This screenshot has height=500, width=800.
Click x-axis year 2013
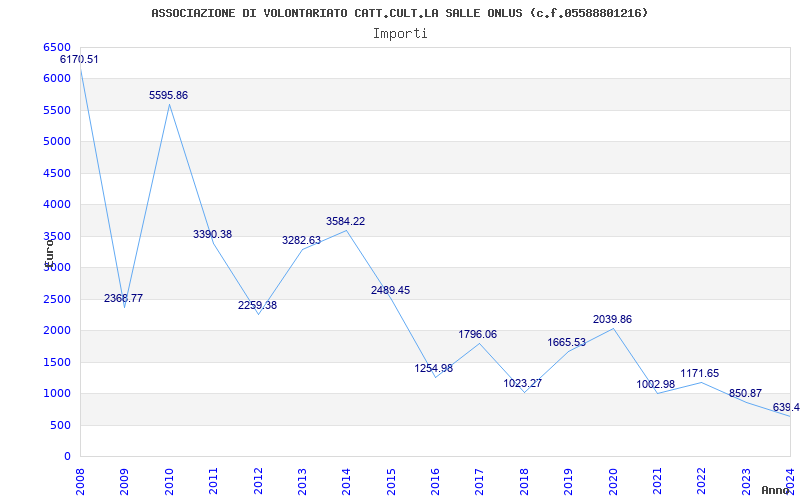click(302, 481)
